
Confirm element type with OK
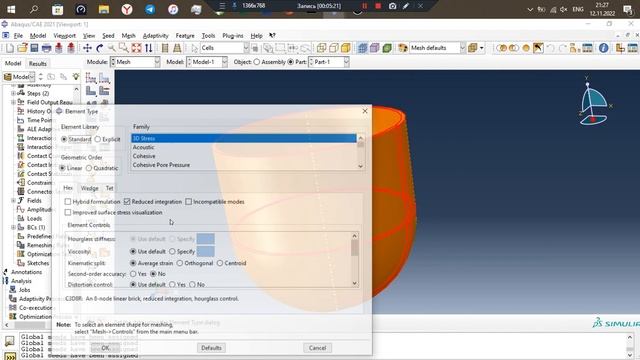105,348
